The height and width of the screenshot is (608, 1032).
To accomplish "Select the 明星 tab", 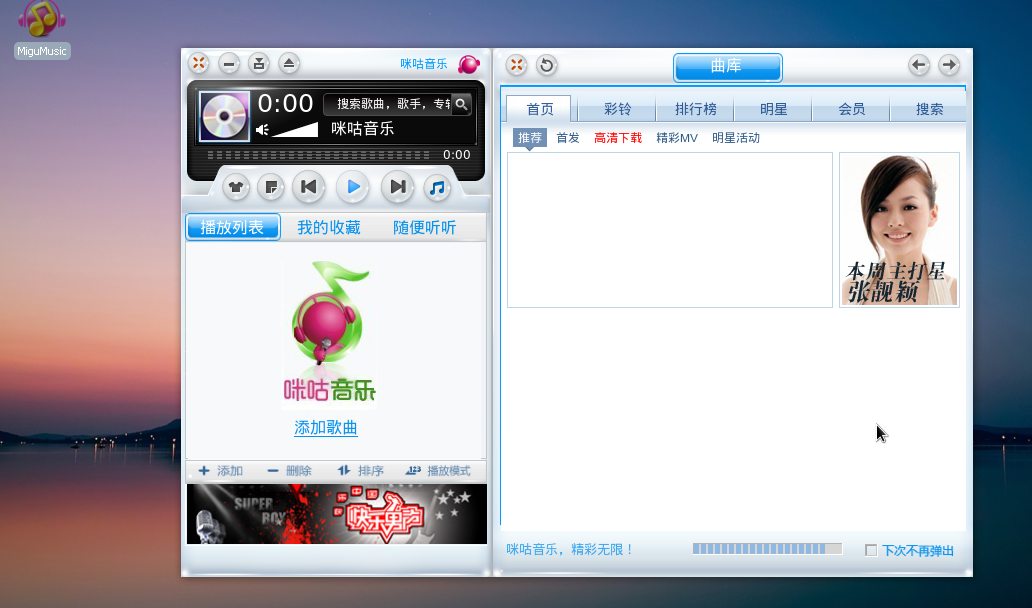I will coord(773,109).
